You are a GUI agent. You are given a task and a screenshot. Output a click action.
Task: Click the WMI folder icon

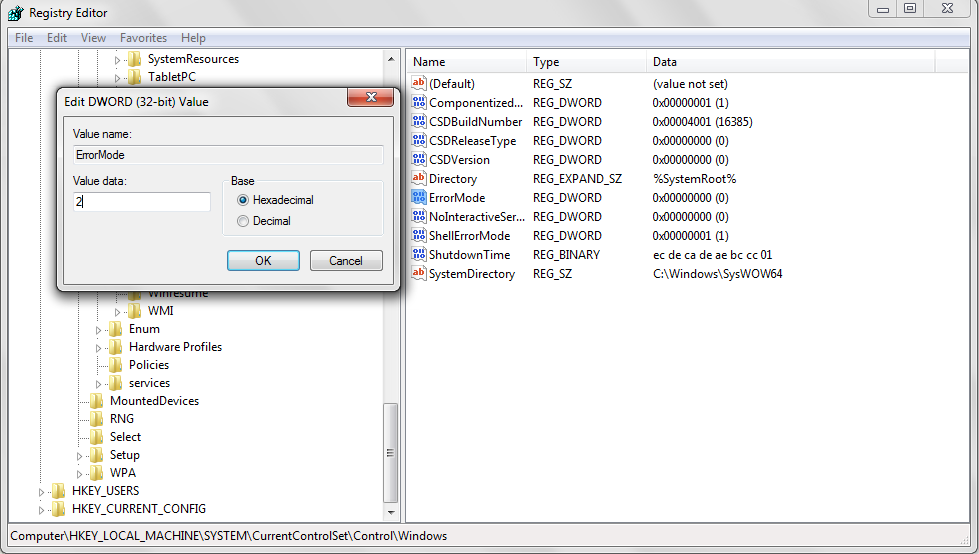pos(134,311)
